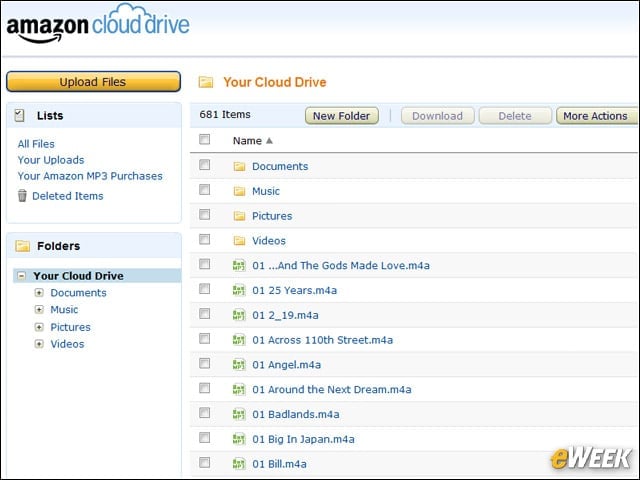The image size is (640, 480).
Task: Click the Documents folder icon in file list
Action: 239,167
